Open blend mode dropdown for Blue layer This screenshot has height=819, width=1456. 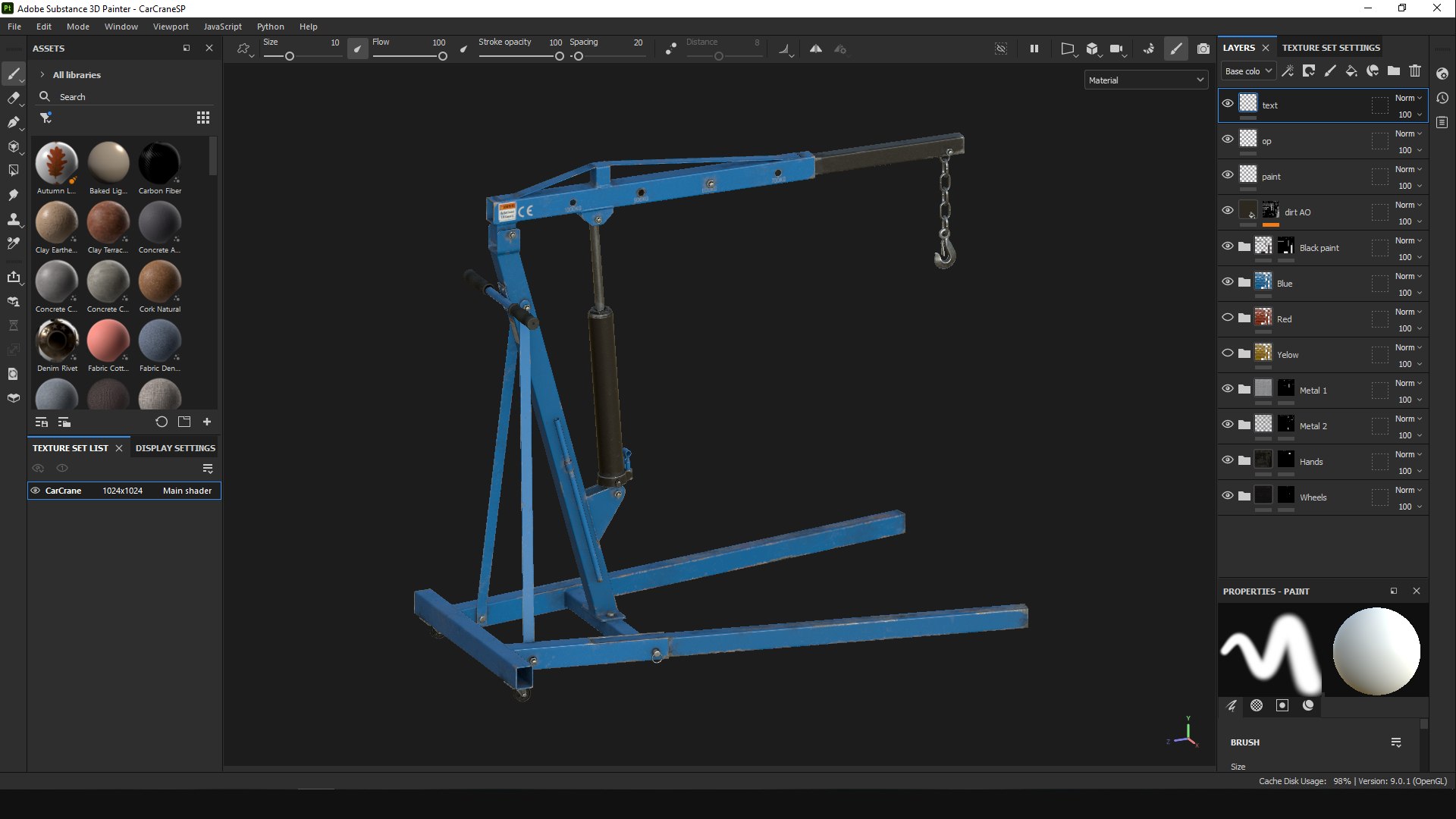click(1408, 276)
